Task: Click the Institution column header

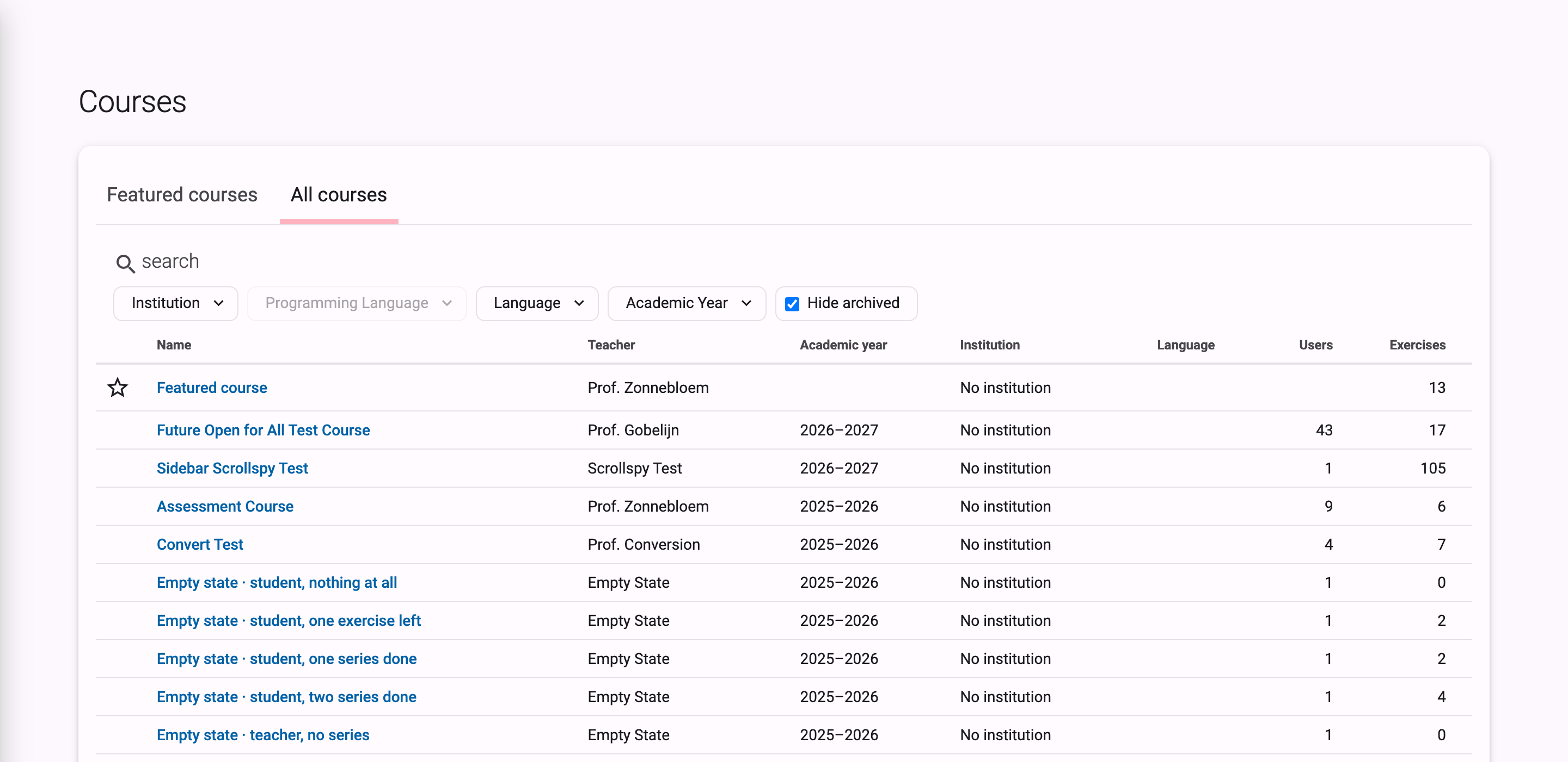Action: pos(990,345)
